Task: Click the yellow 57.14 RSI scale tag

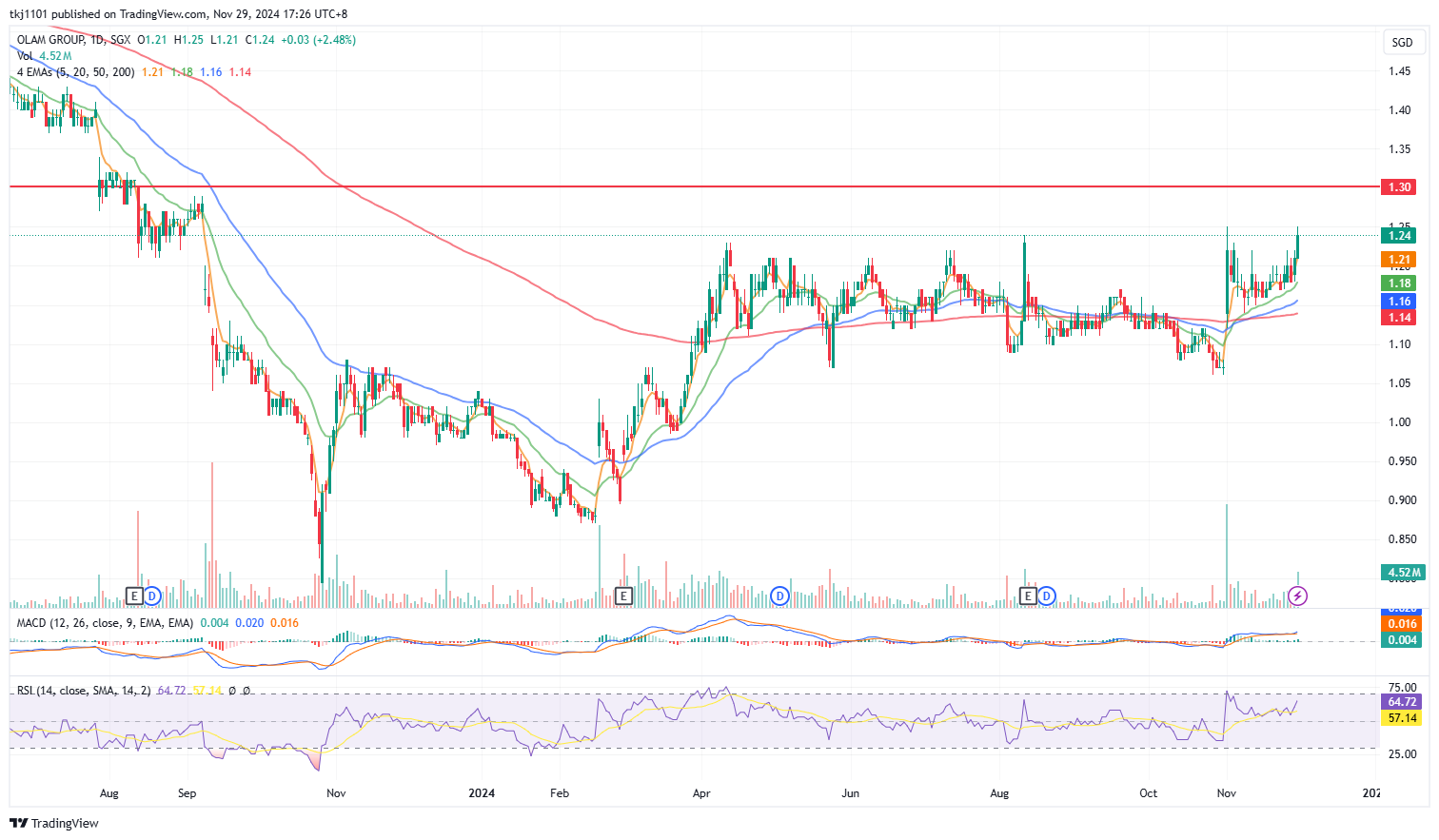Action: coord(1401,718)
